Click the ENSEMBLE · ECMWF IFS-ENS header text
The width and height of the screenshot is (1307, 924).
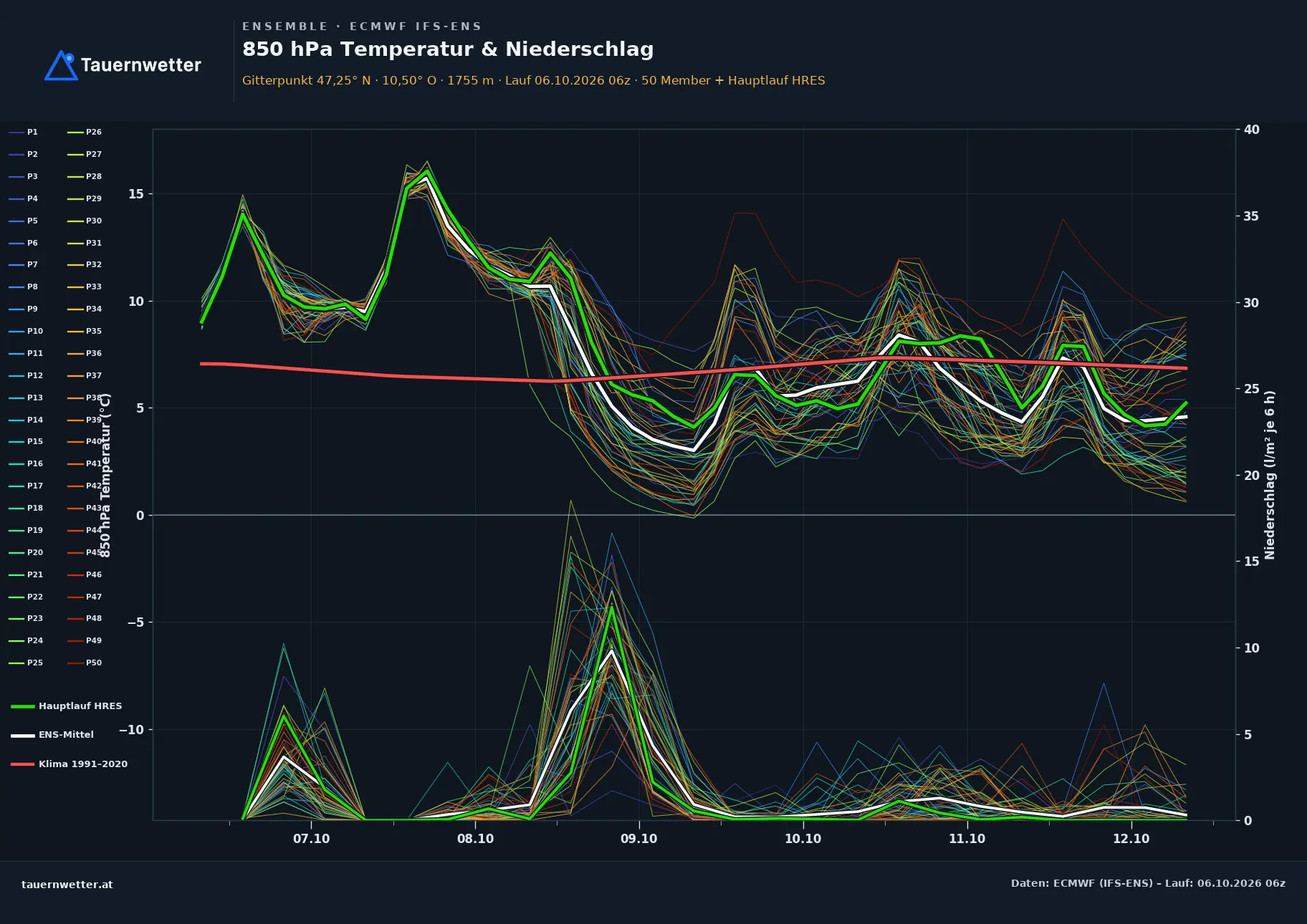pyautogui.click(x=362, y=27)
